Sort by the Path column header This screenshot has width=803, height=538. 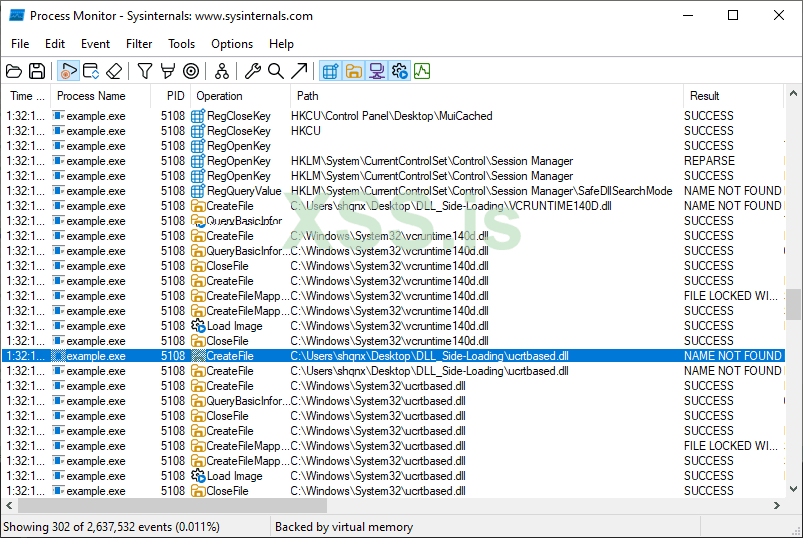[487, 96]
